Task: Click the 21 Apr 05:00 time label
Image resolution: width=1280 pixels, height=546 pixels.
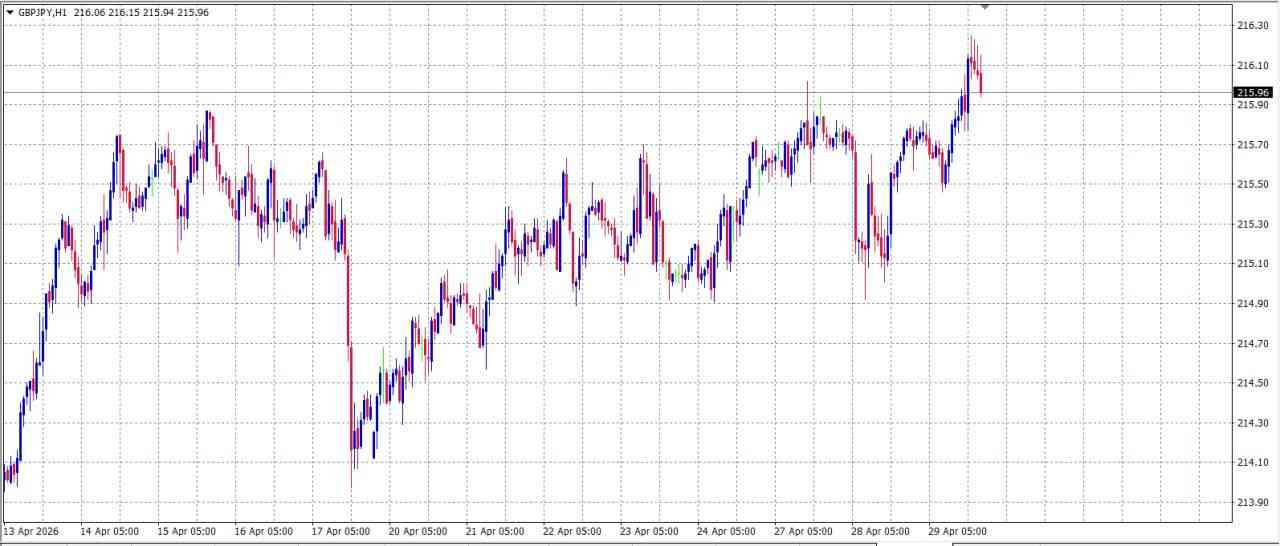Action: [x=495, y=531]
